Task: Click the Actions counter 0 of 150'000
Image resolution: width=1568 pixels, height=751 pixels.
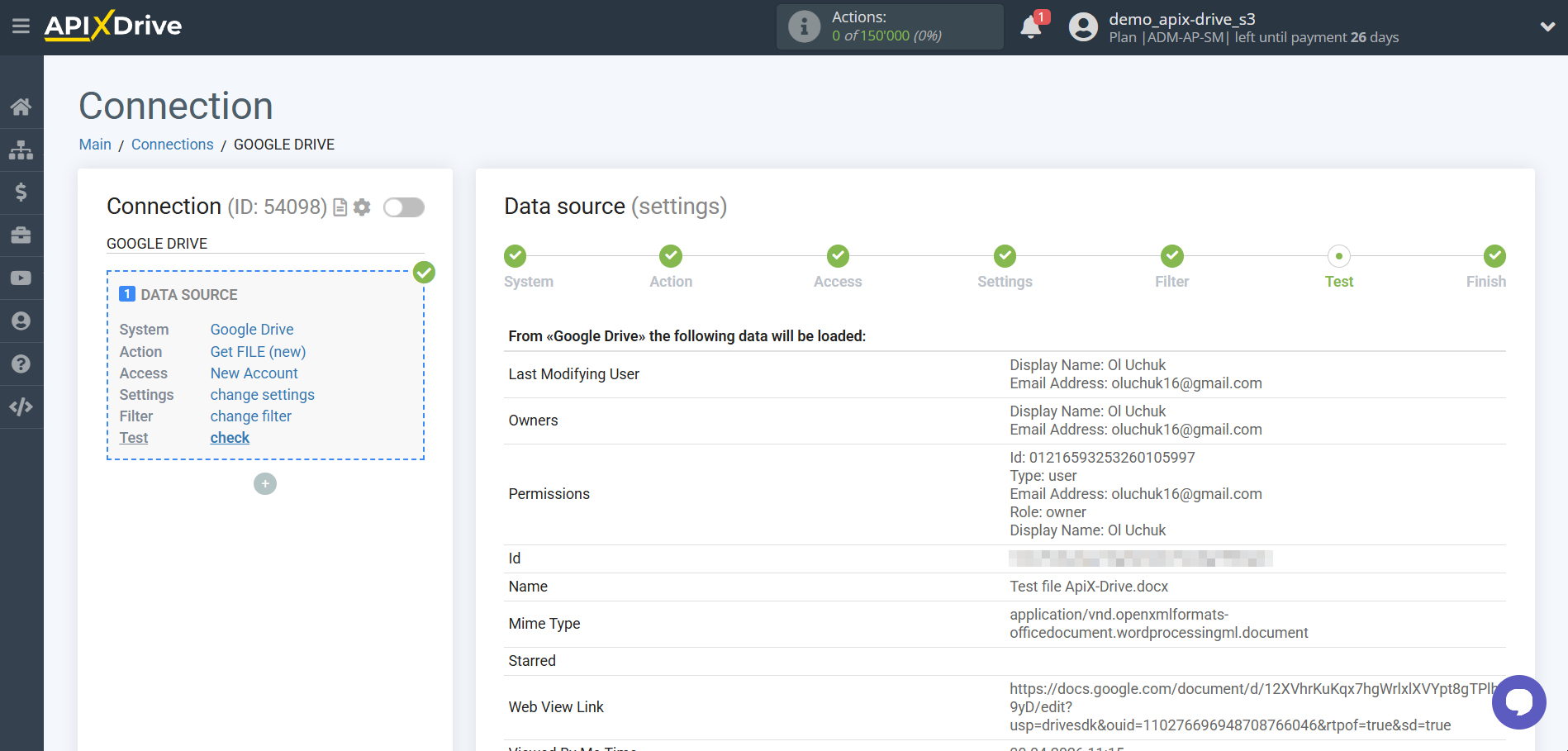Action: pos(886,36)
